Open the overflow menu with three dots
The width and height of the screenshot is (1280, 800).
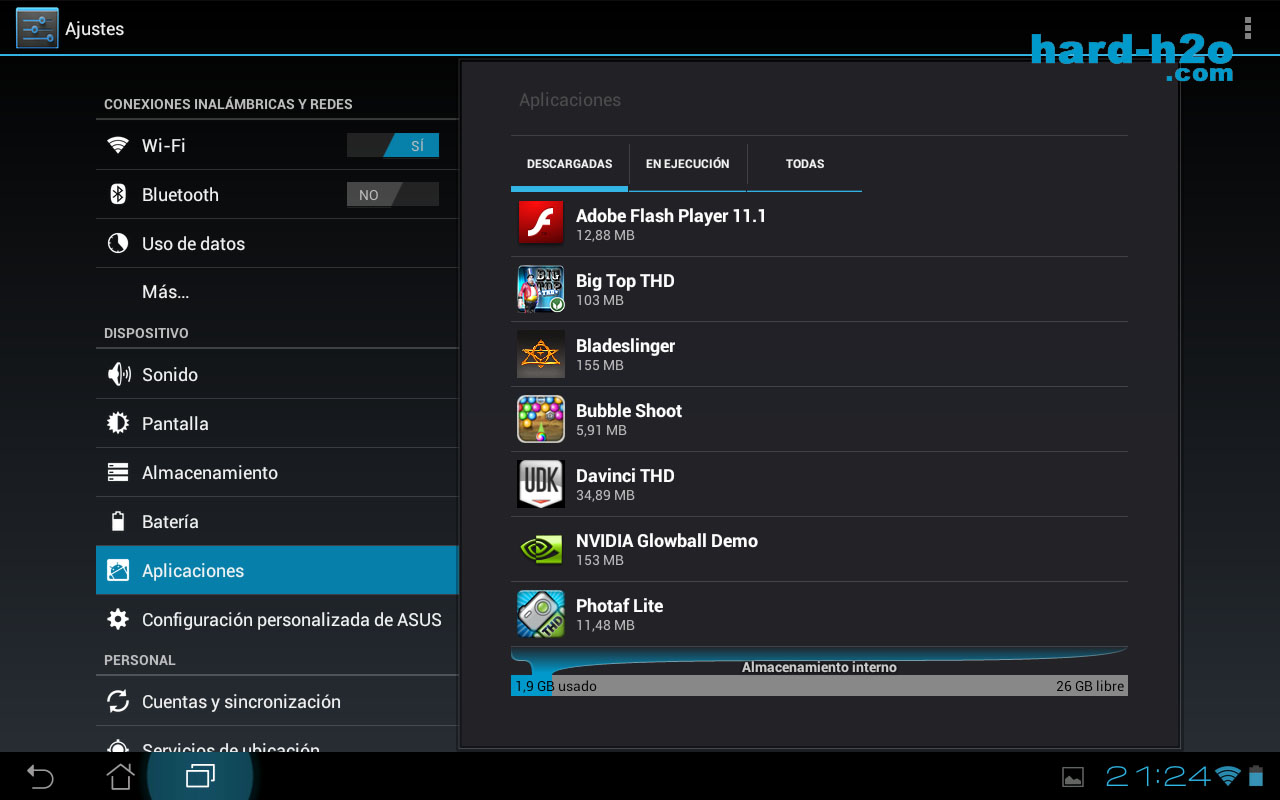point(1247,28)
